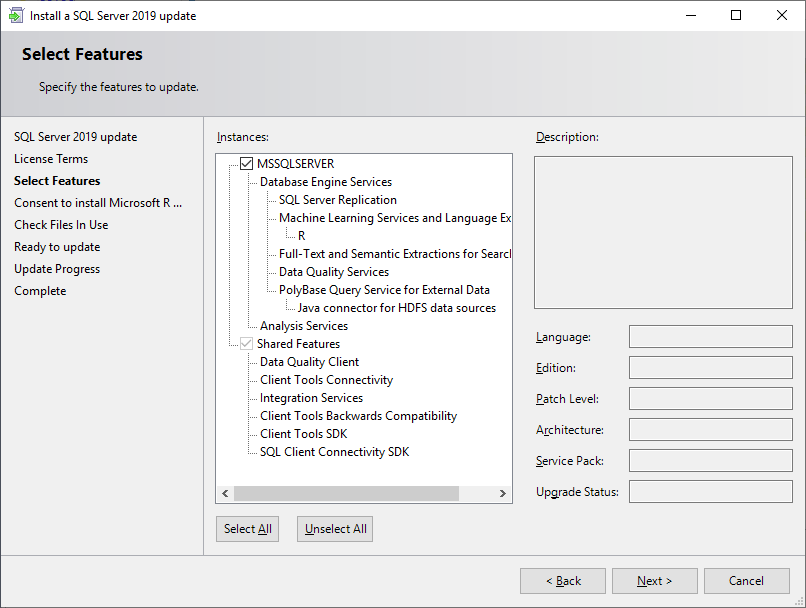Select SQL Client Connectivity SDK item
Screen dimensions: 806x608
335,452
